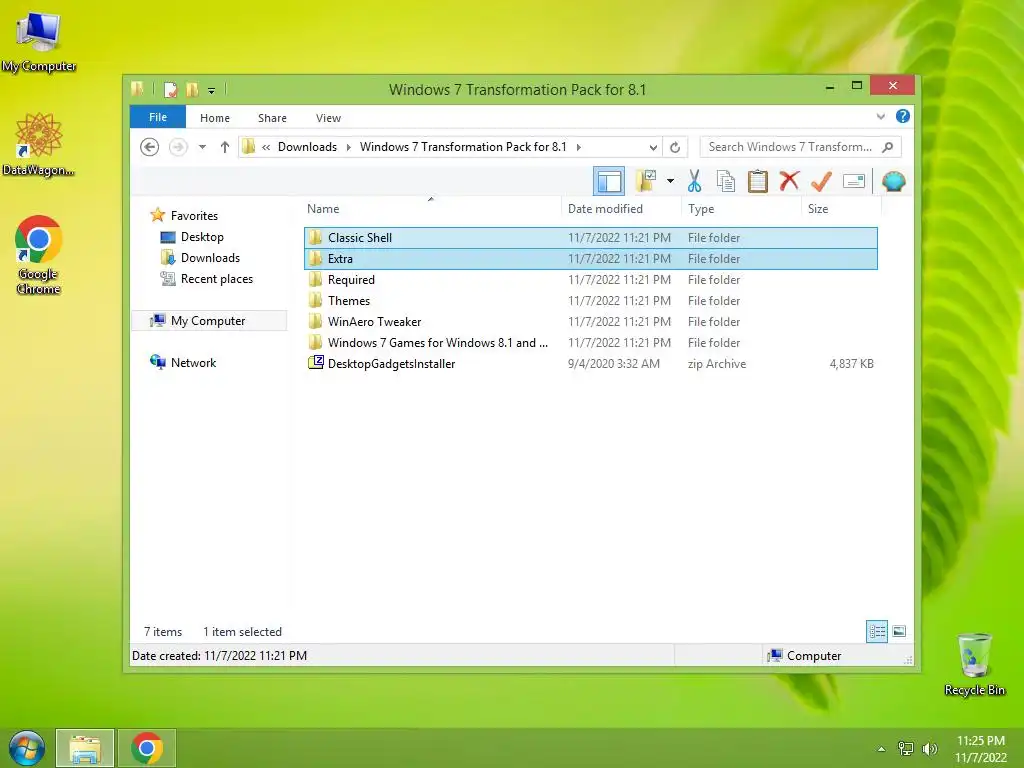
Task: Select Favorites in the navigation pane
Action: [184, 216]
